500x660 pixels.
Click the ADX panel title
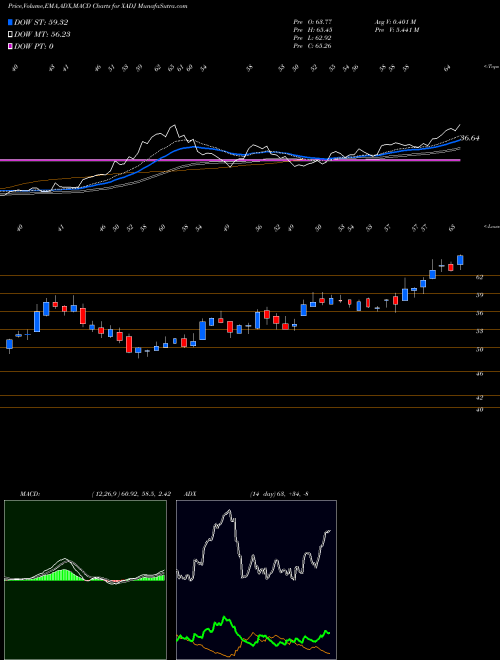[x=191, y=494]
